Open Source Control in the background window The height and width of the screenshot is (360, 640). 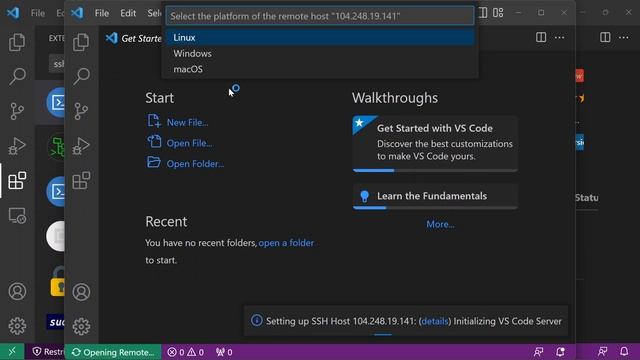pyautogui.click(x=17, y=111)
